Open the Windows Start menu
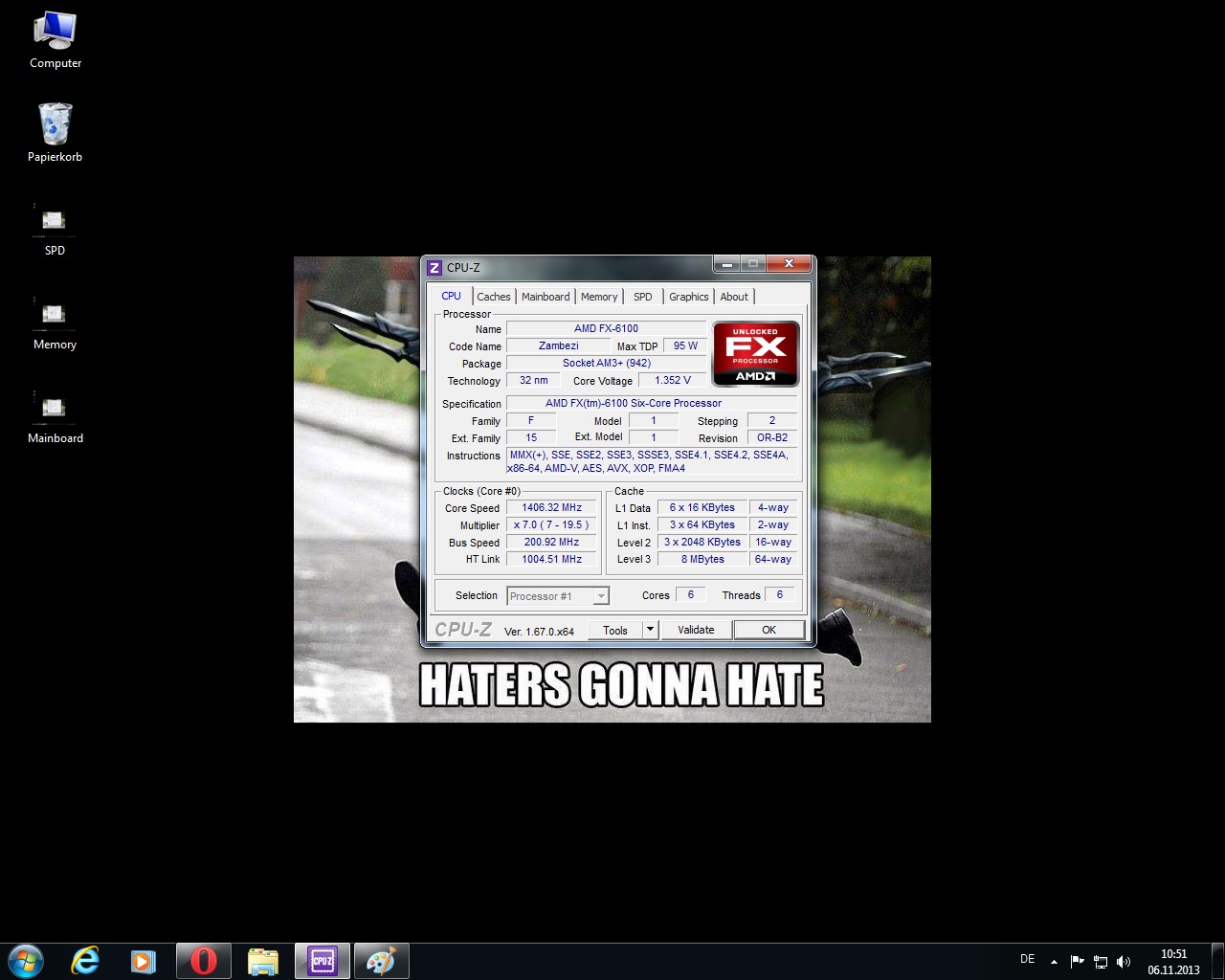Viewport: 1225px width, 980px height. point(26,961)
